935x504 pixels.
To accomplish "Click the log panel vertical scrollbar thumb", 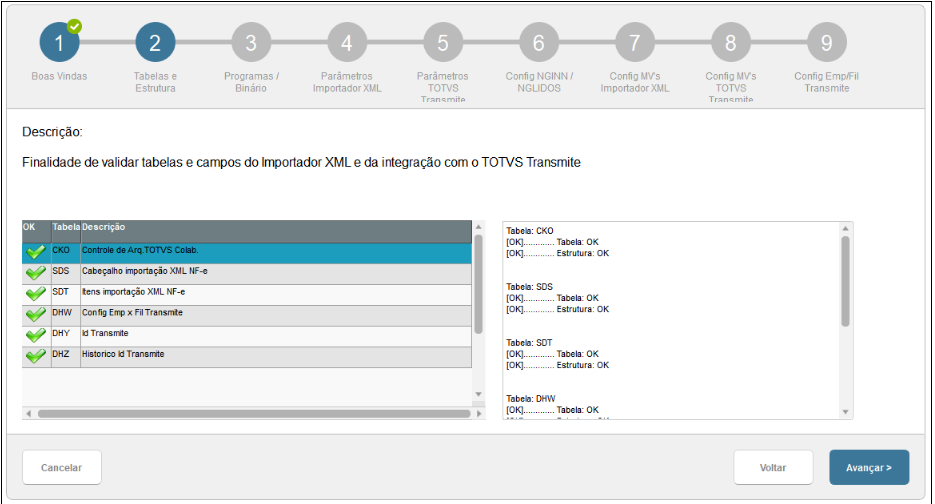I will point(845,282).
